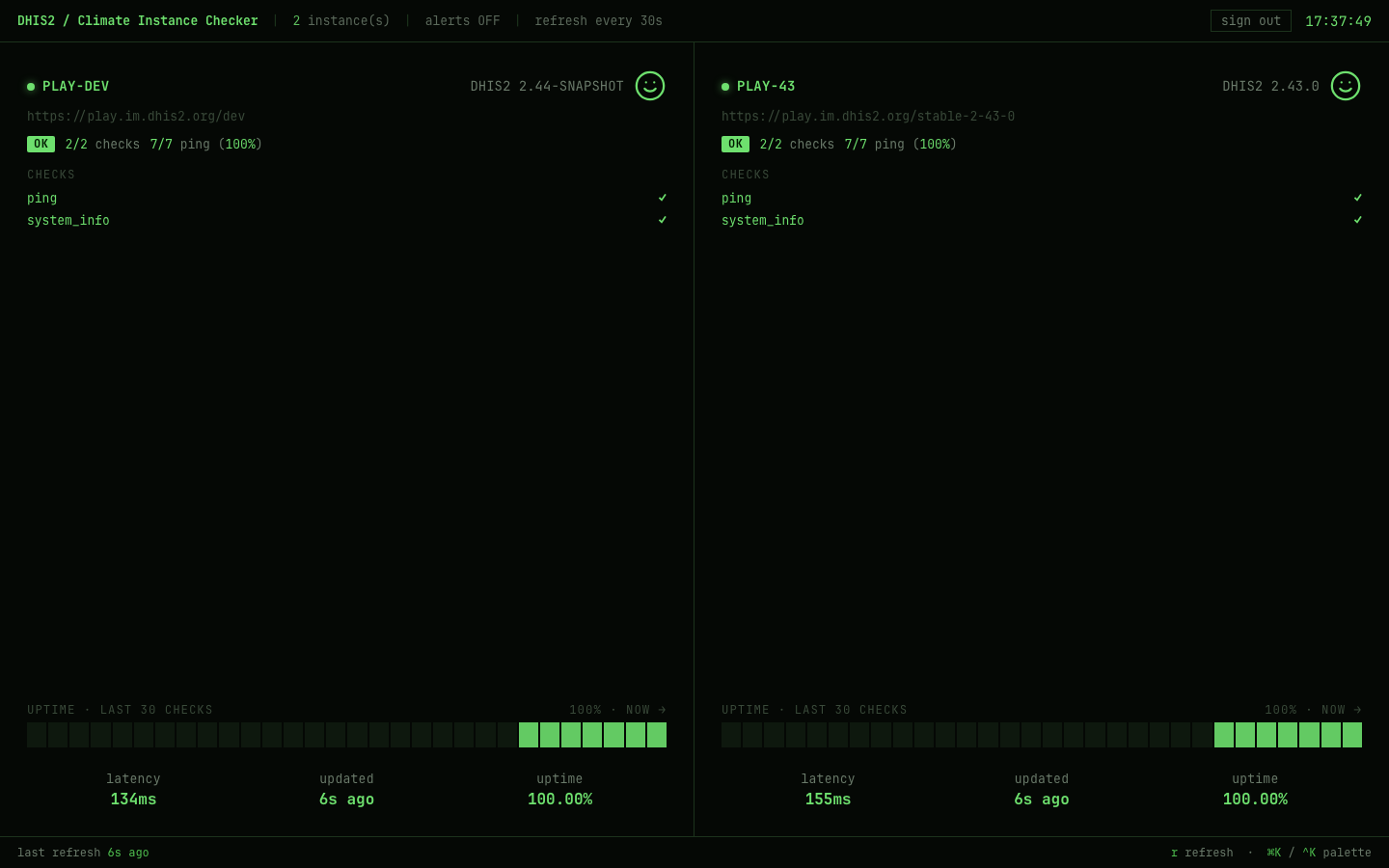Click the 100.00% uptime value for PLAY-DEV
1389x868 pixels.
click(559, 799)
